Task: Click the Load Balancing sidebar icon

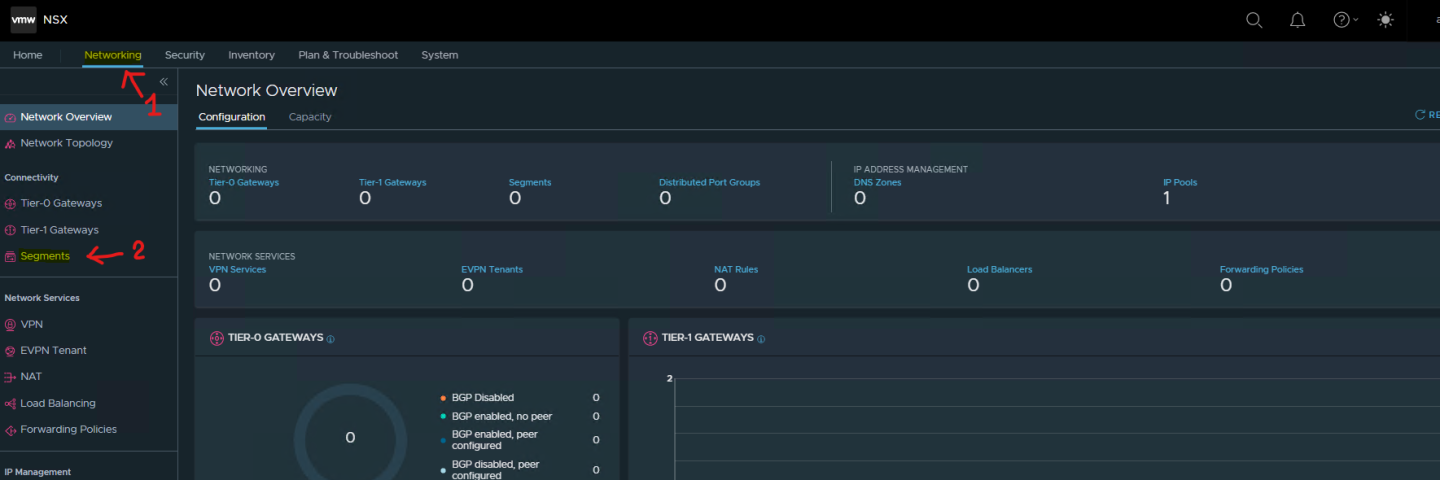Action: tap(10, 404)
